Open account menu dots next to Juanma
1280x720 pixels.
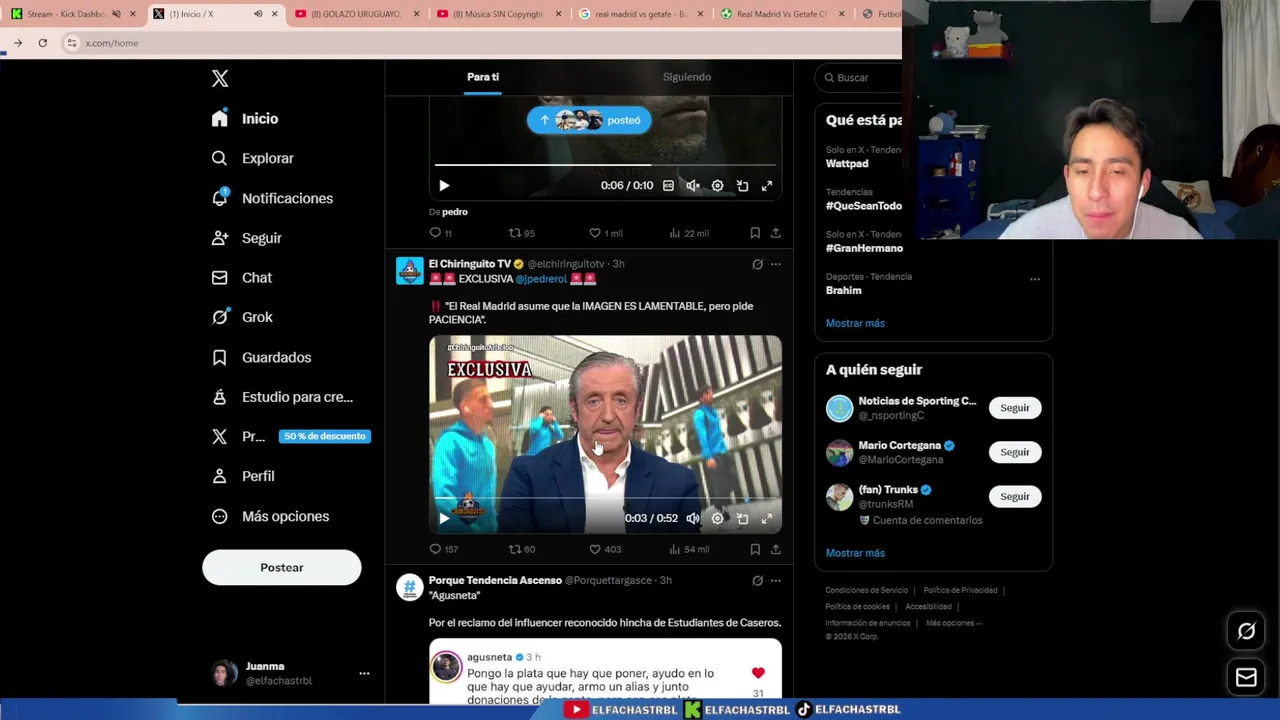[x=364, y=673]
